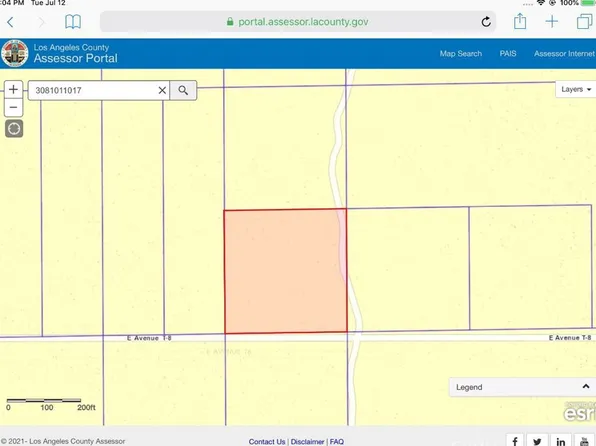Open the Assessor LinkedIn page
This screenshot has height=446, width=596.
coord(561,440)
